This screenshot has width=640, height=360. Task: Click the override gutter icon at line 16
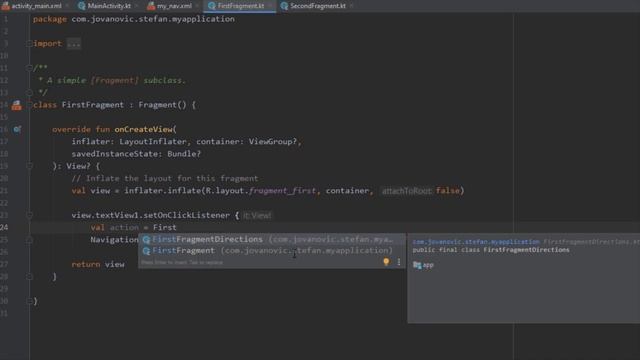[x=17, y=129]
